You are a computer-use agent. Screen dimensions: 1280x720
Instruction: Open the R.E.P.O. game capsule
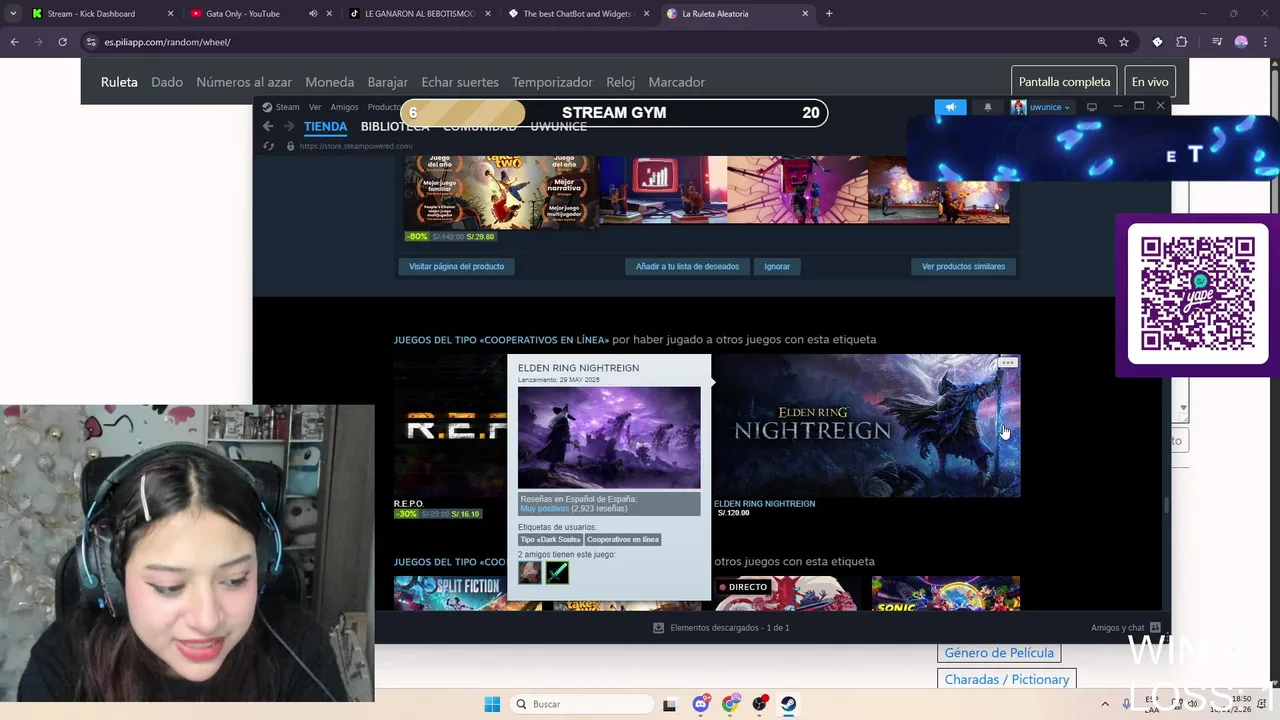pyautogui.click(x=450, y=425)
